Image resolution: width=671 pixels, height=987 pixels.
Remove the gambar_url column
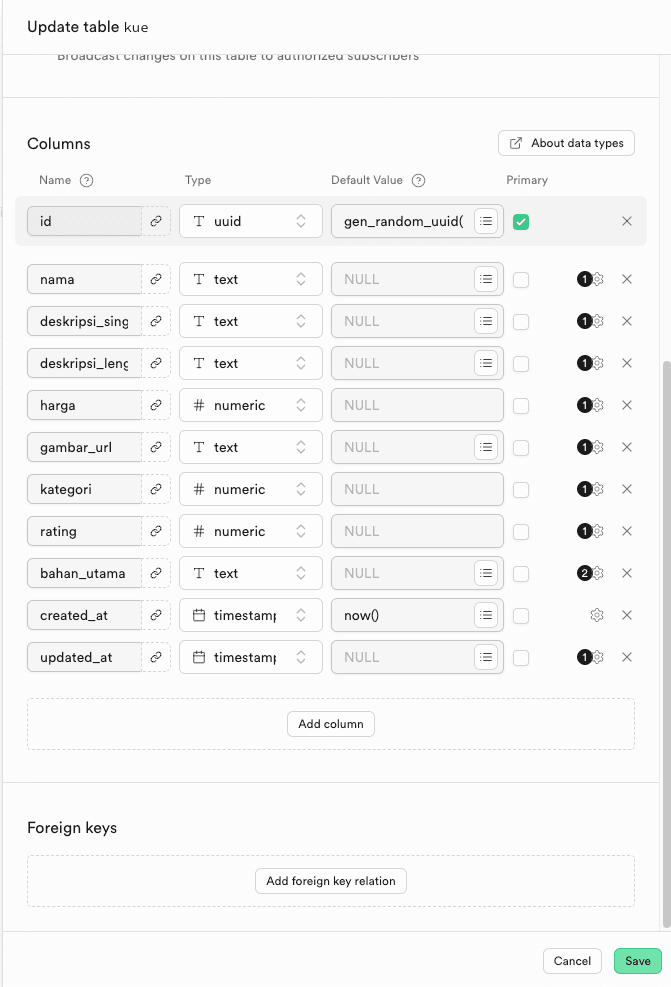point(627,447)
